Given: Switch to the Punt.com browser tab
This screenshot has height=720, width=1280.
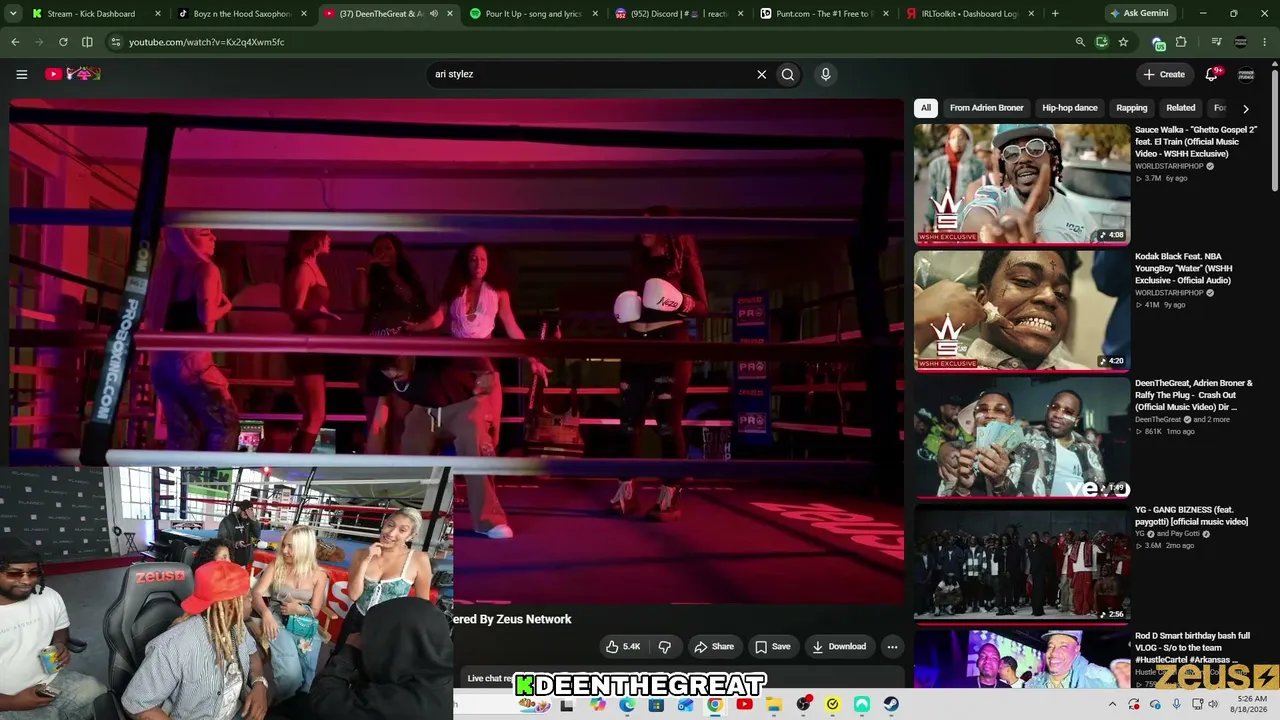Looking at the screenshot, I should coord(825,14).
